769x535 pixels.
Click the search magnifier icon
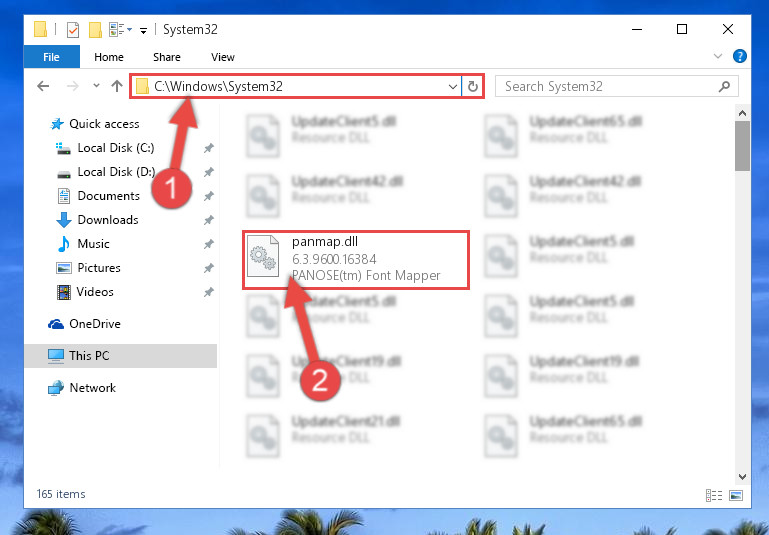pyautogui.click(x=724, y=86)
